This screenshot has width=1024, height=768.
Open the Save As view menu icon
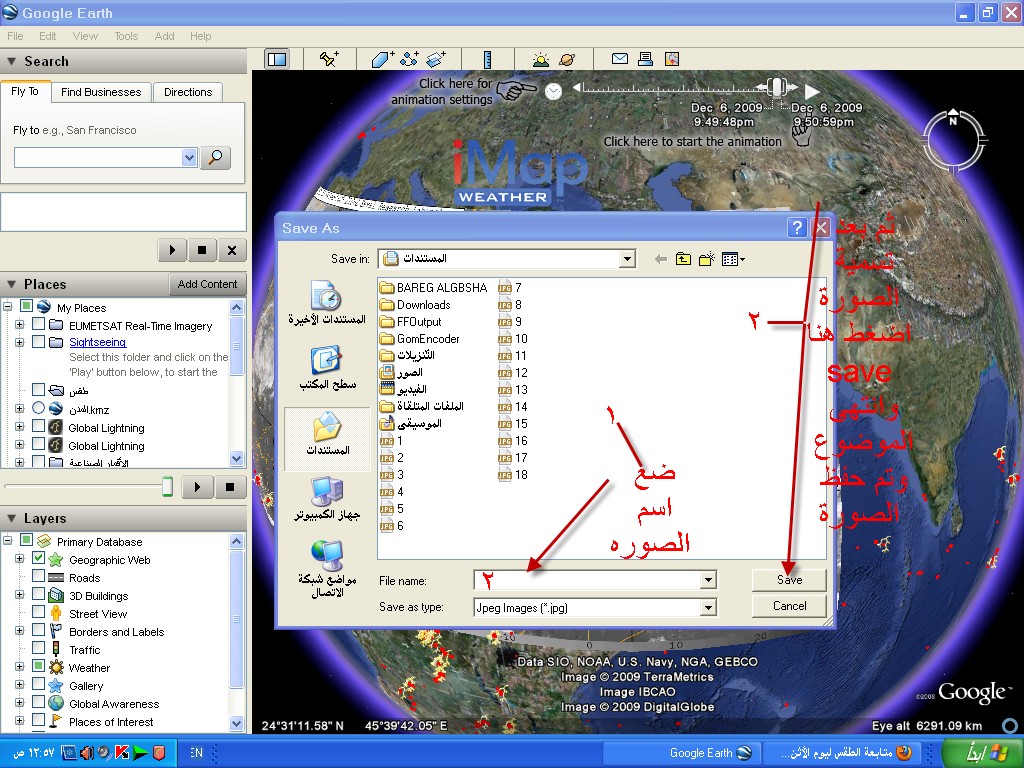click(733, 259)
